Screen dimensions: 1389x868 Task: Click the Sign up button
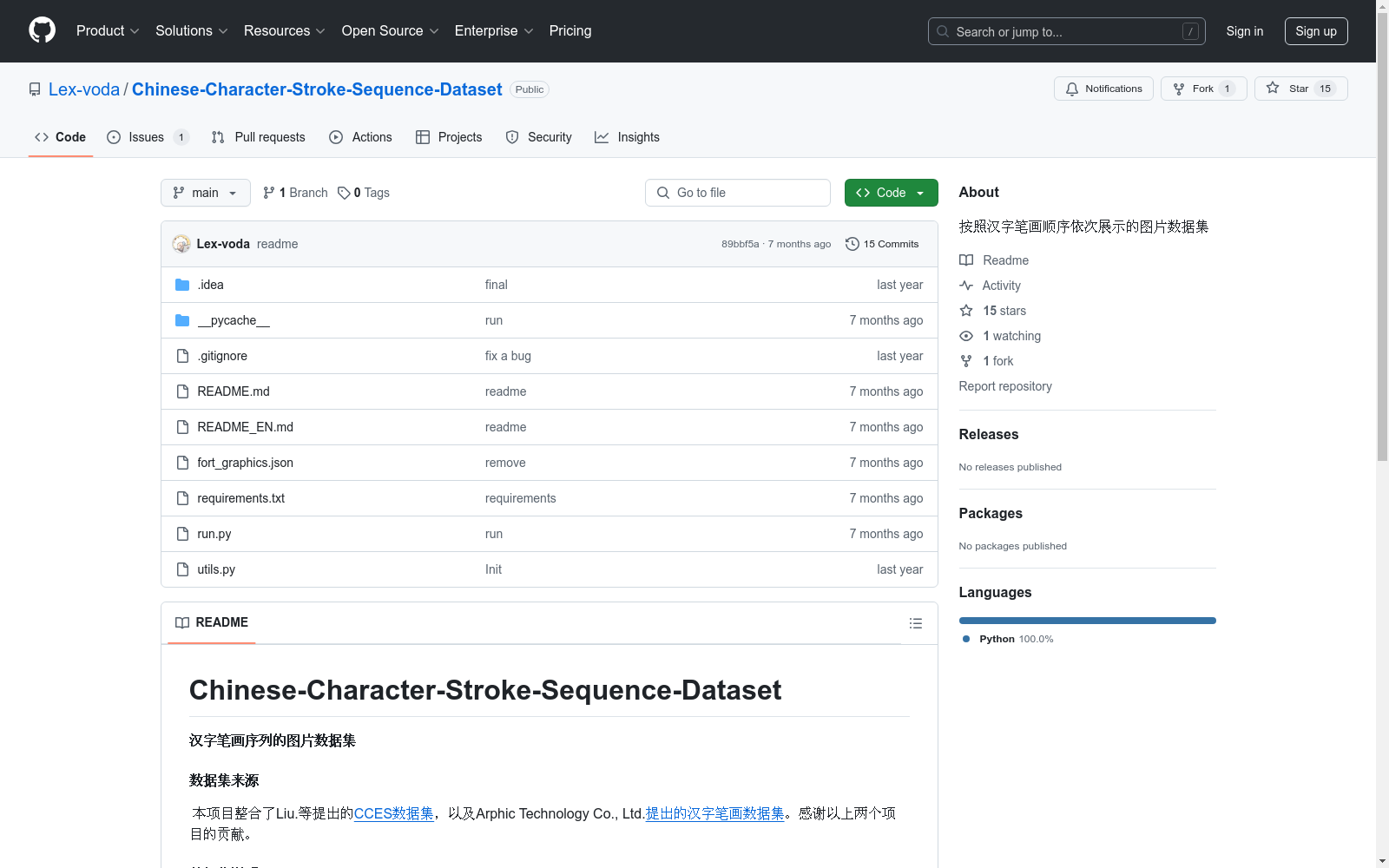click(1316, 31)
